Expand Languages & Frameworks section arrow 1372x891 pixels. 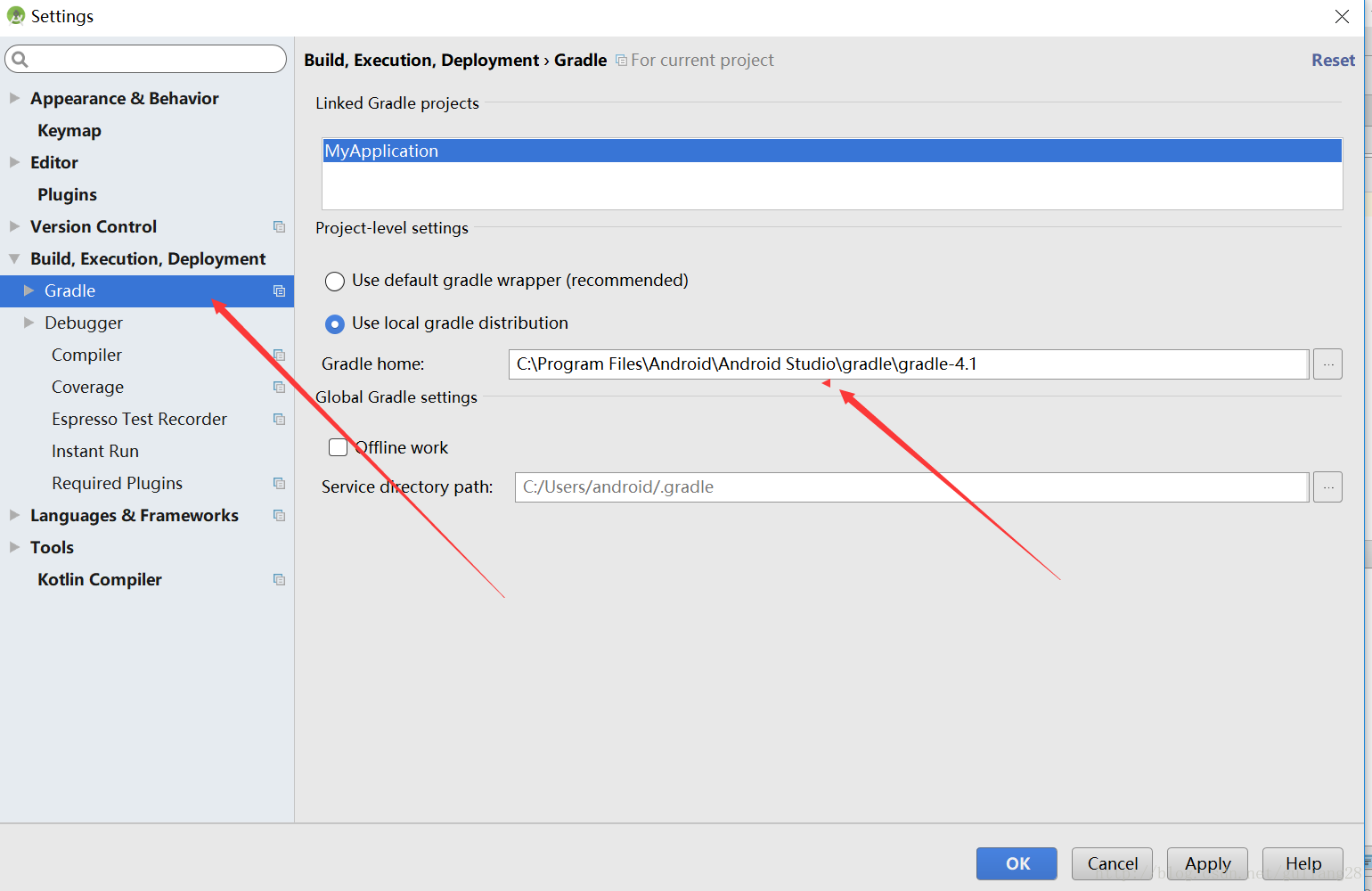click(14, 515)
